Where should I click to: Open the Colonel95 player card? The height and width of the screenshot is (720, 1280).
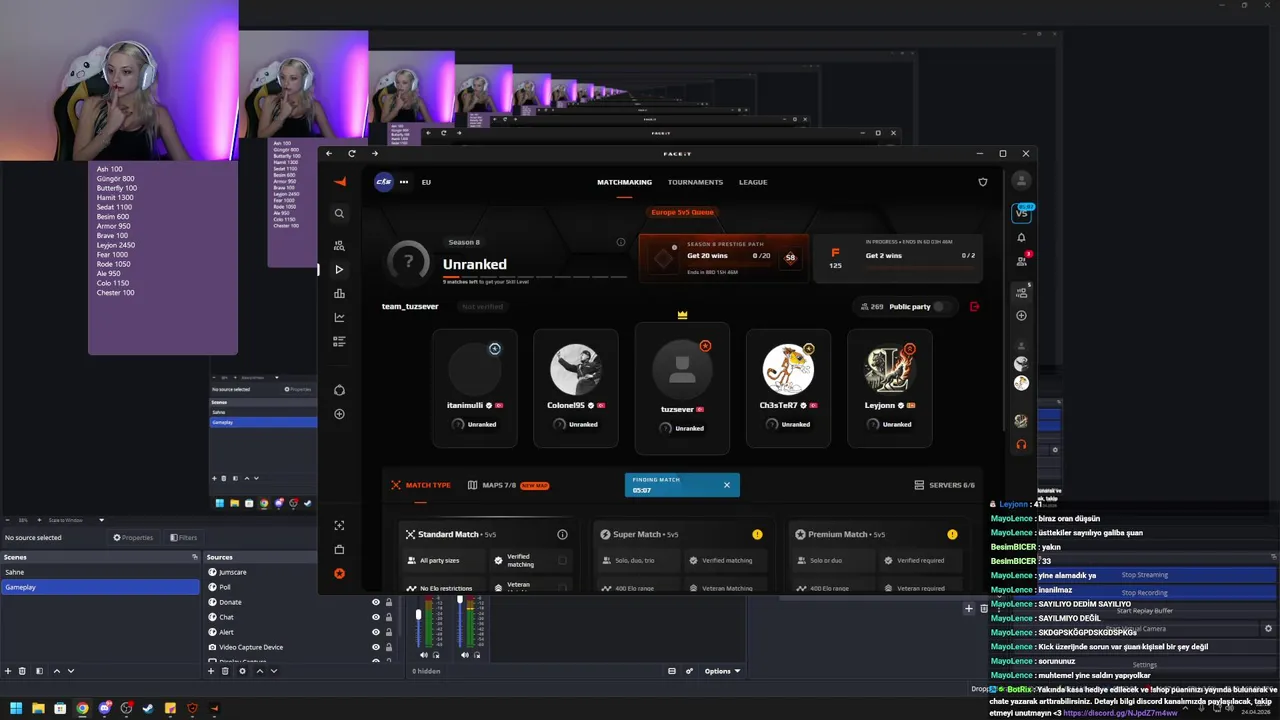click(576, 388)
